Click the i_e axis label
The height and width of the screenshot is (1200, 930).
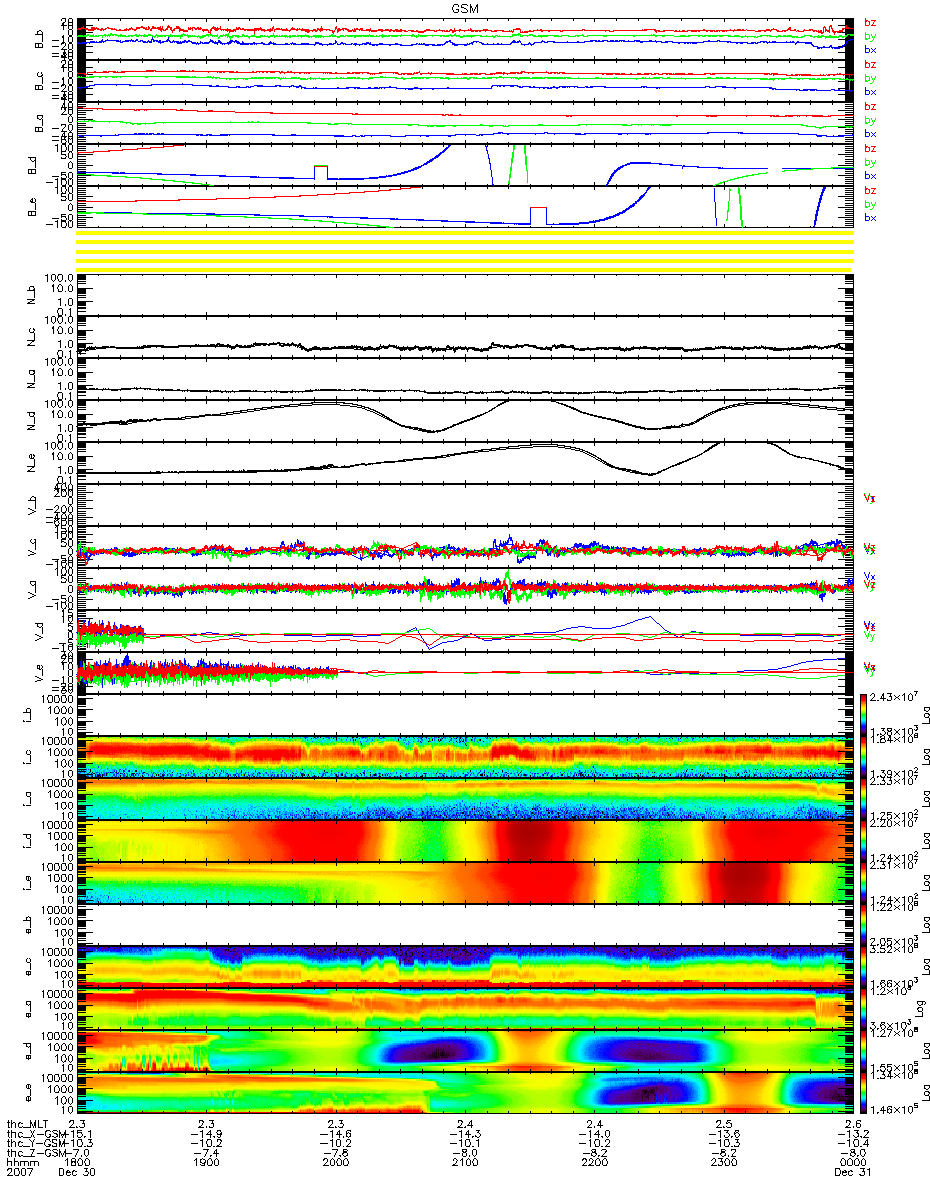[x=28, y=882]
